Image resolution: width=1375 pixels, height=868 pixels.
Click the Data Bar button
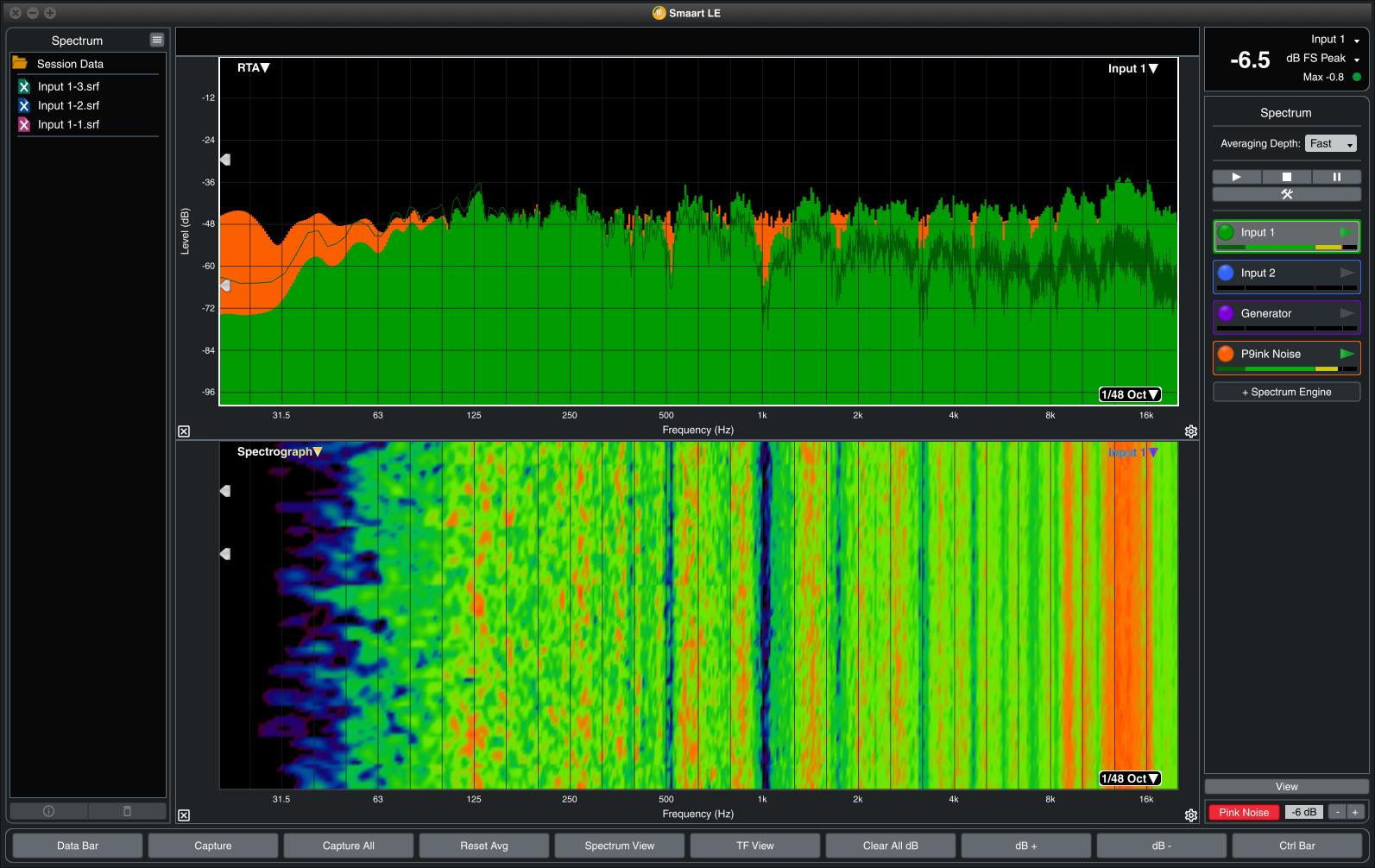(x=78, y=846)
